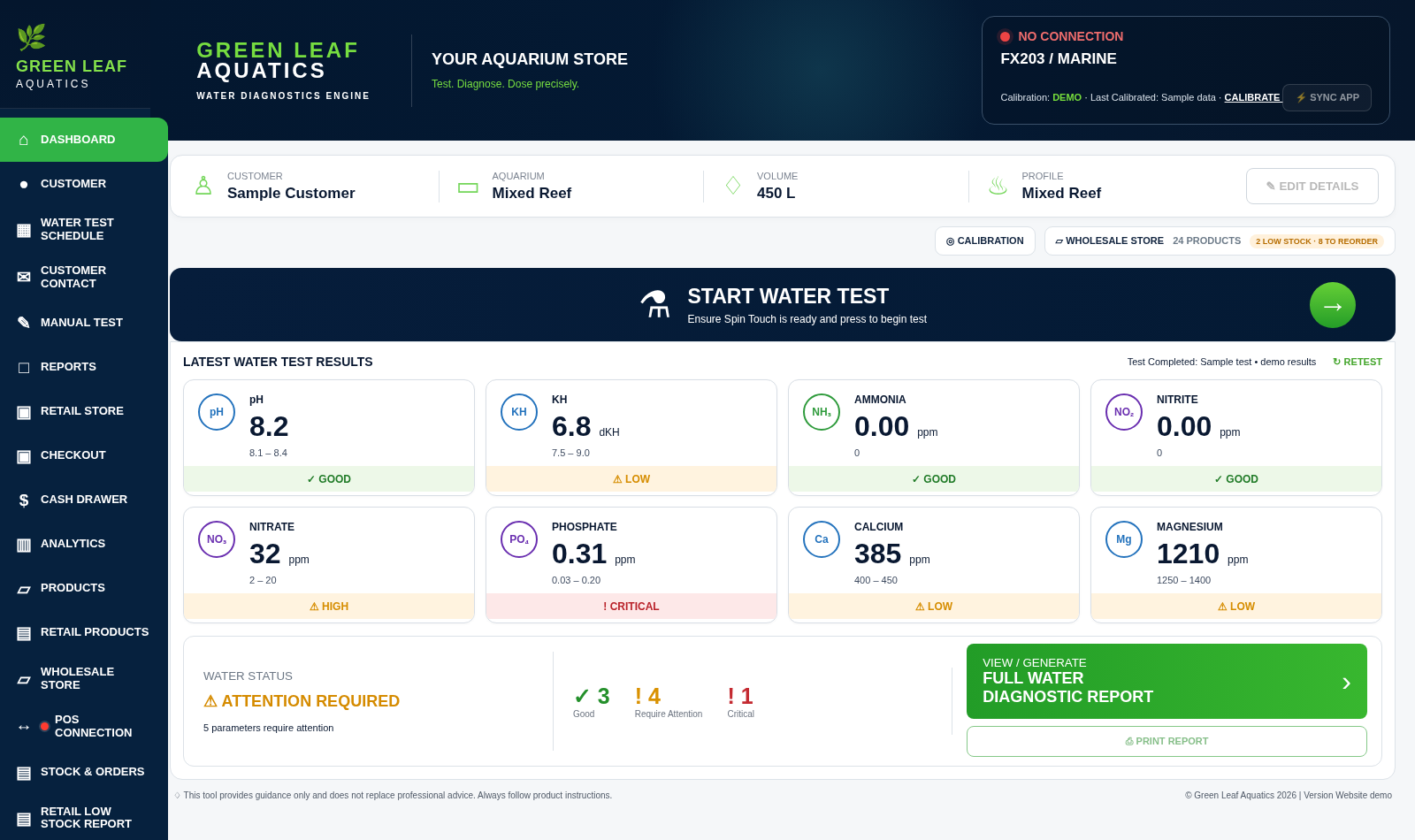Click the NH3 ammonia circle icon
Viewport: 1415px width, 840px height.
tap(822, 412)
